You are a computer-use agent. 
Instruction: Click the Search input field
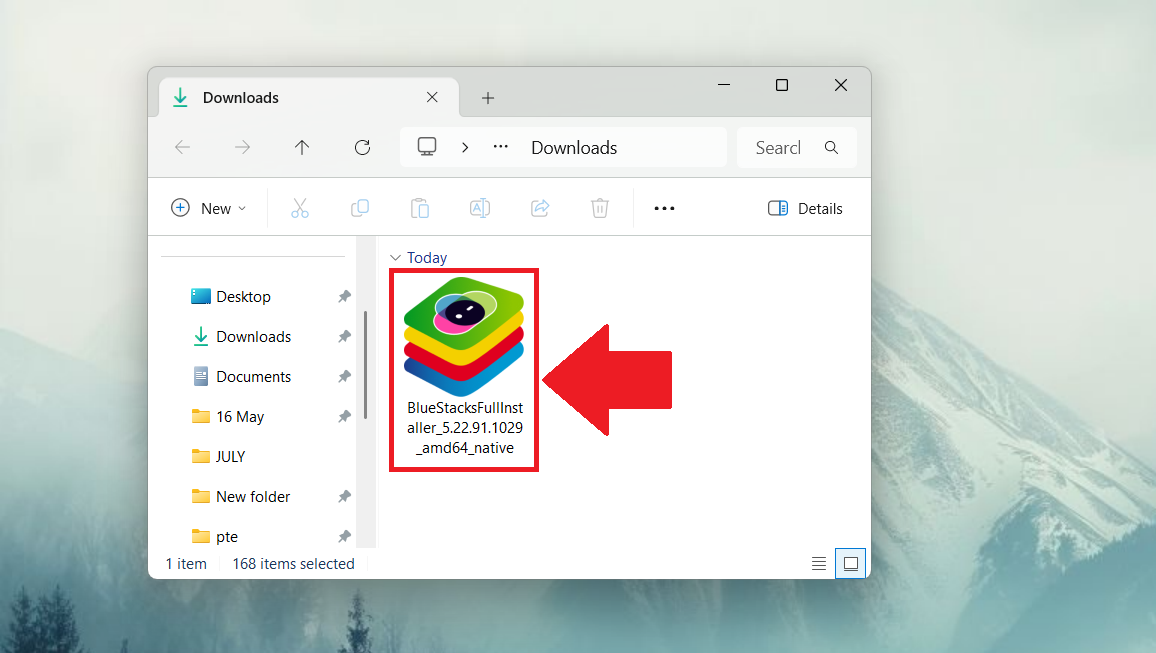click(x=779, y=148)
